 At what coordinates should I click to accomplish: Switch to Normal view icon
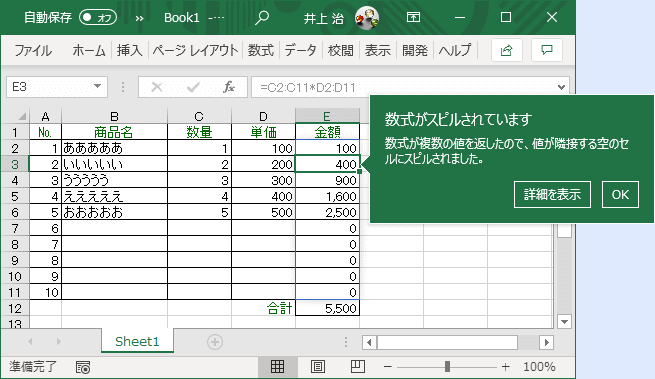point(277,367)
